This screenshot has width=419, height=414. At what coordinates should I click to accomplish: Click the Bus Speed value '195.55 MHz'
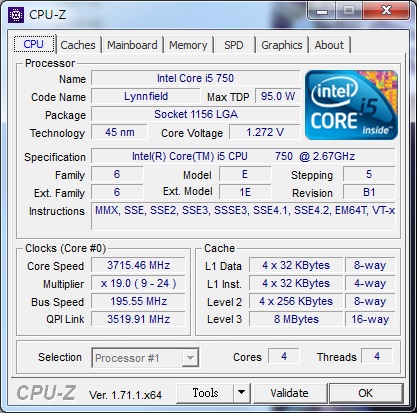point(138,301)
